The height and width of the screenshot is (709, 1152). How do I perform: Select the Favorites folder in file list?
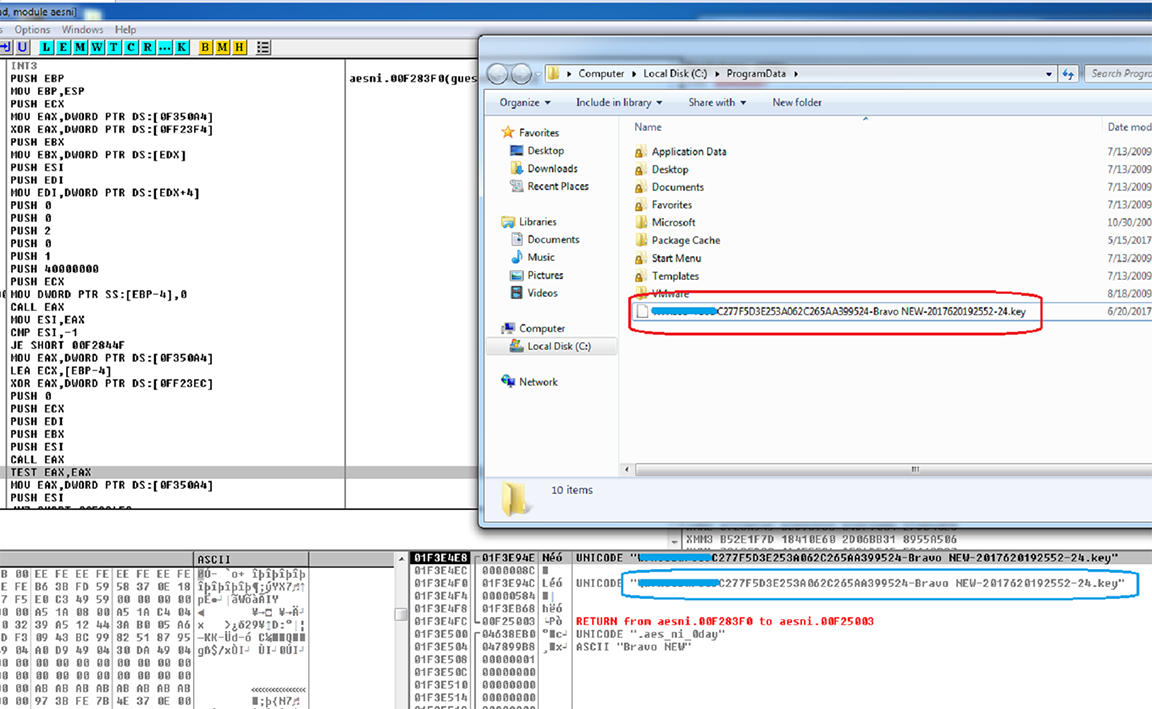(672, 205)
